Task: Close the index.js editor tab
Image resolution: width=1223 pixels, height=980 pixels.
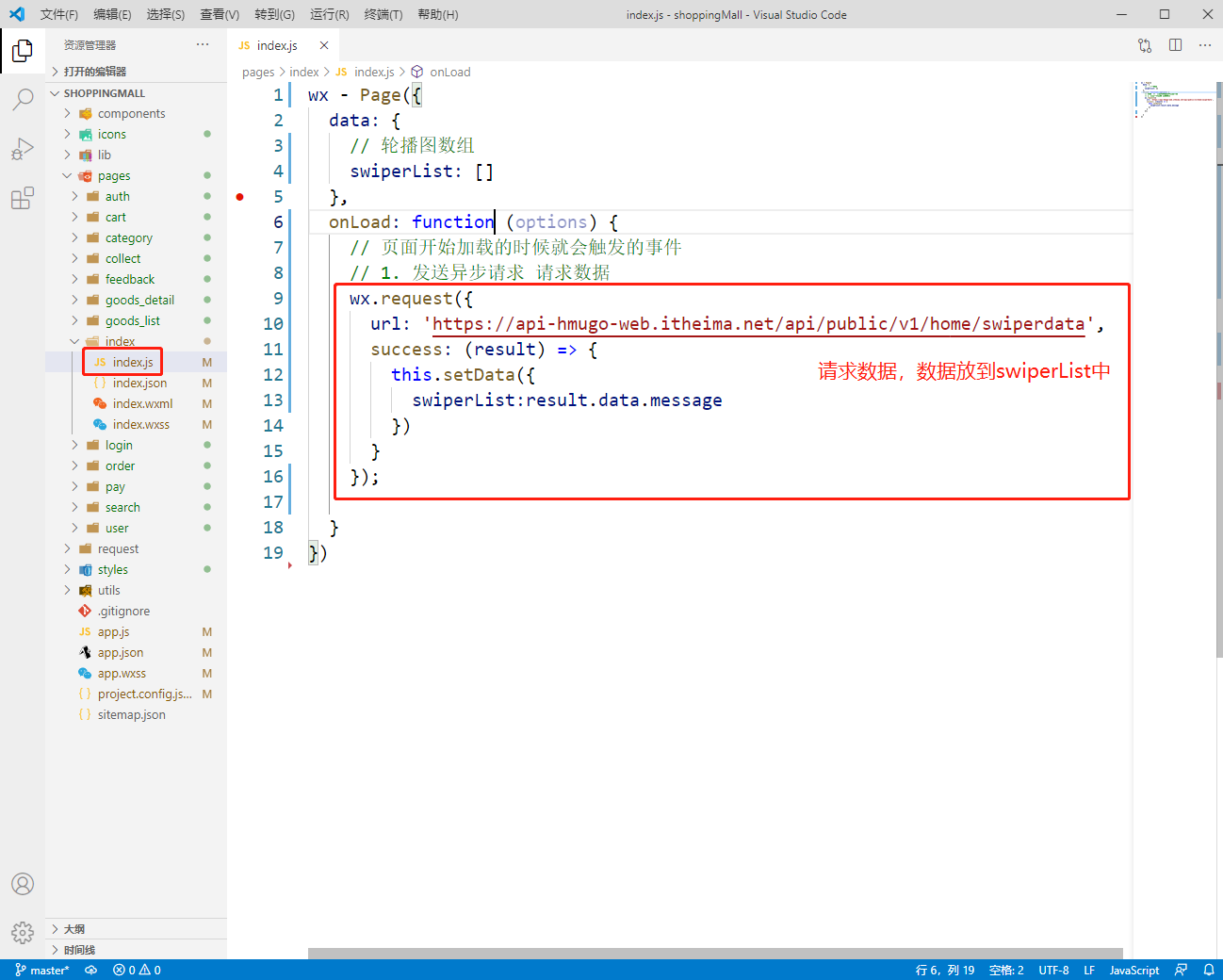Action: (324, 45)
